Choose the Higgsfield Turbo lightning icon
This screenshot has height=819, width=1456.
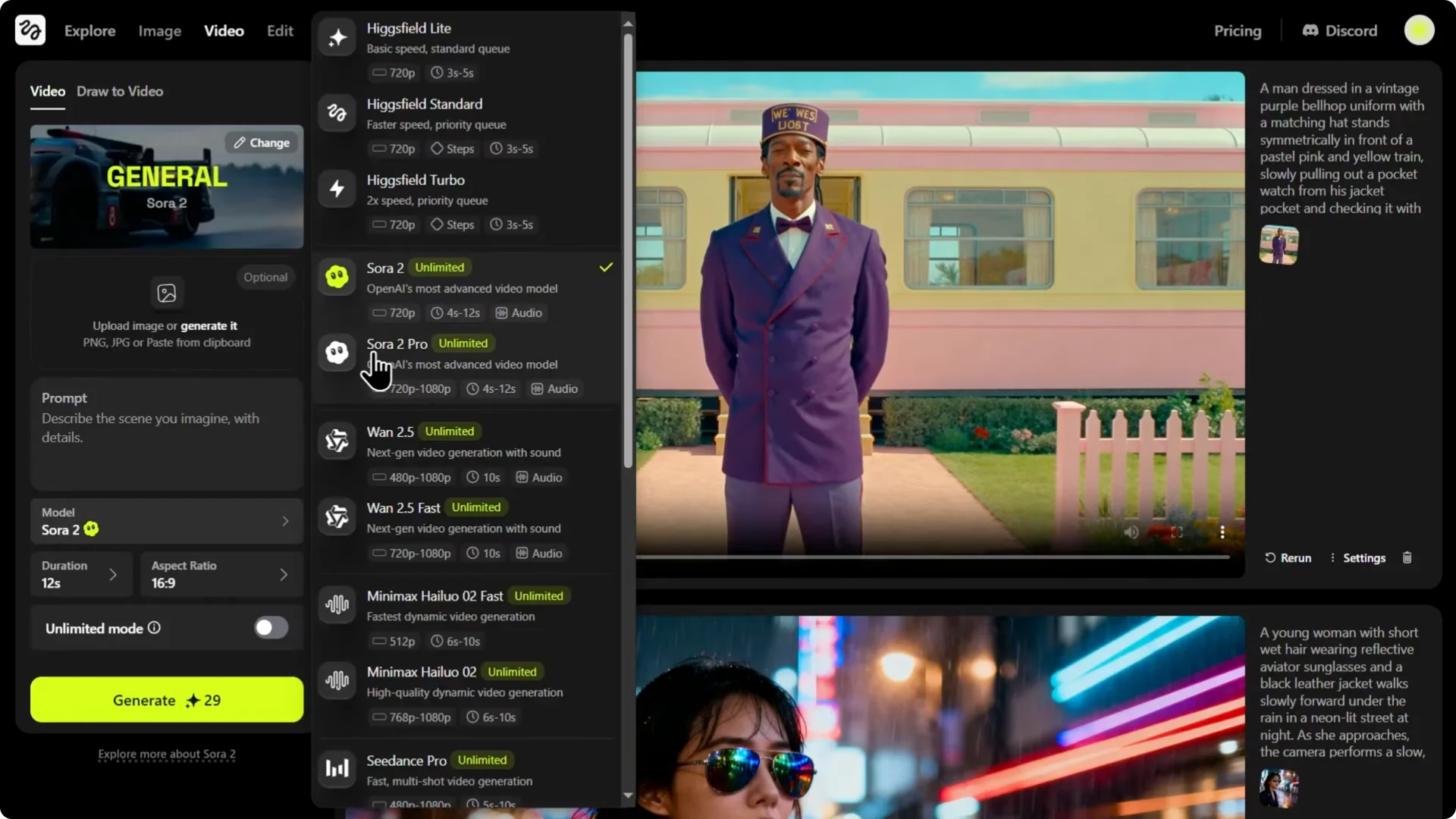(x=337, y=189)
